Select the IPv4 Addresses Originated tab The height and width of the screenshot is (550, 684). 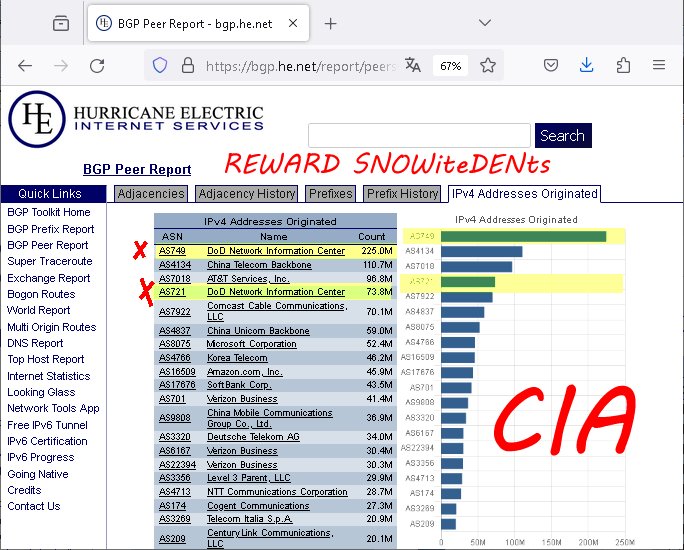tap(525, 194)
